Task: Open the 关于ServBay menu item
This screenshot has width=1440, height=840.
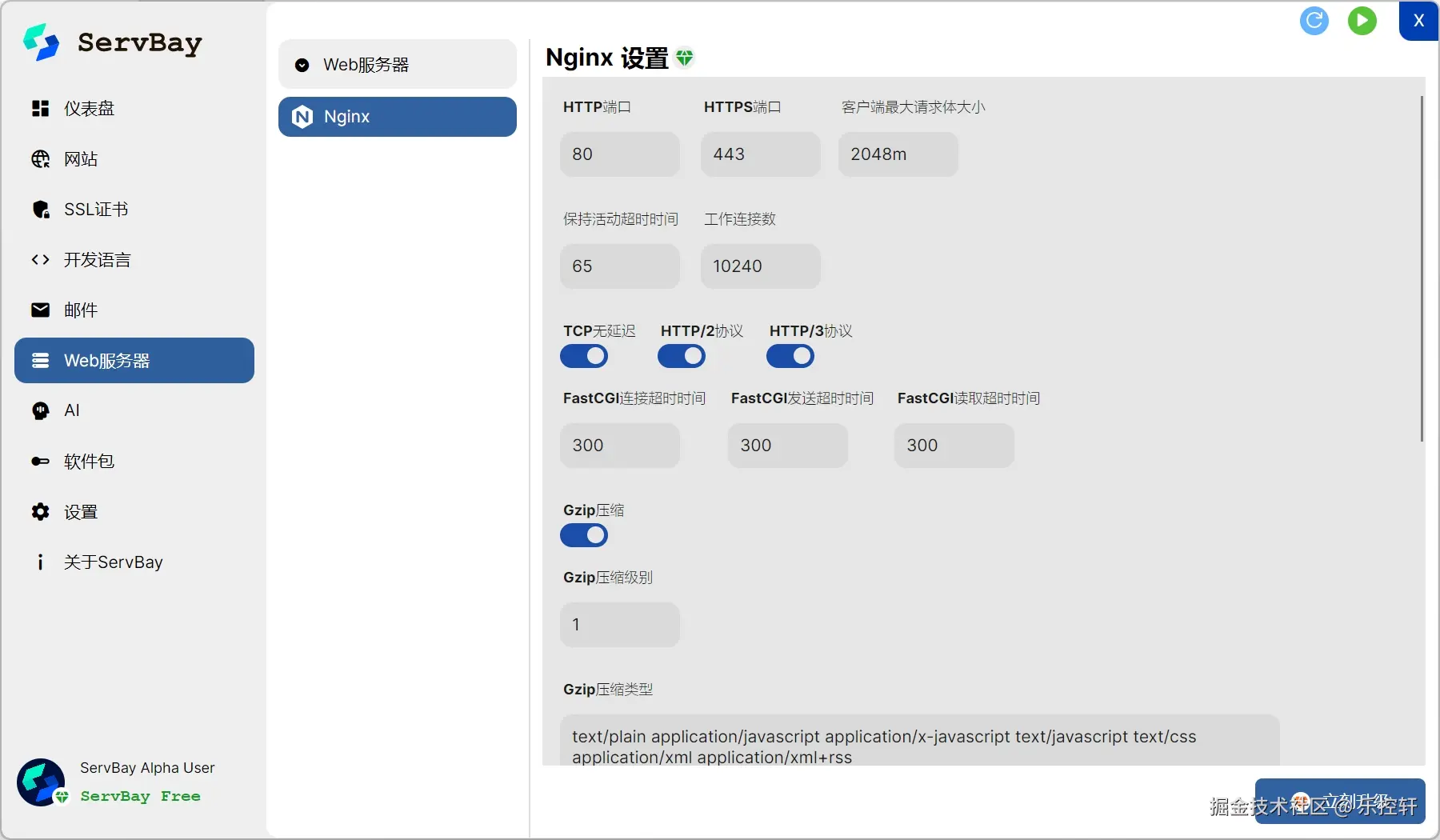Action: point(134,562)
